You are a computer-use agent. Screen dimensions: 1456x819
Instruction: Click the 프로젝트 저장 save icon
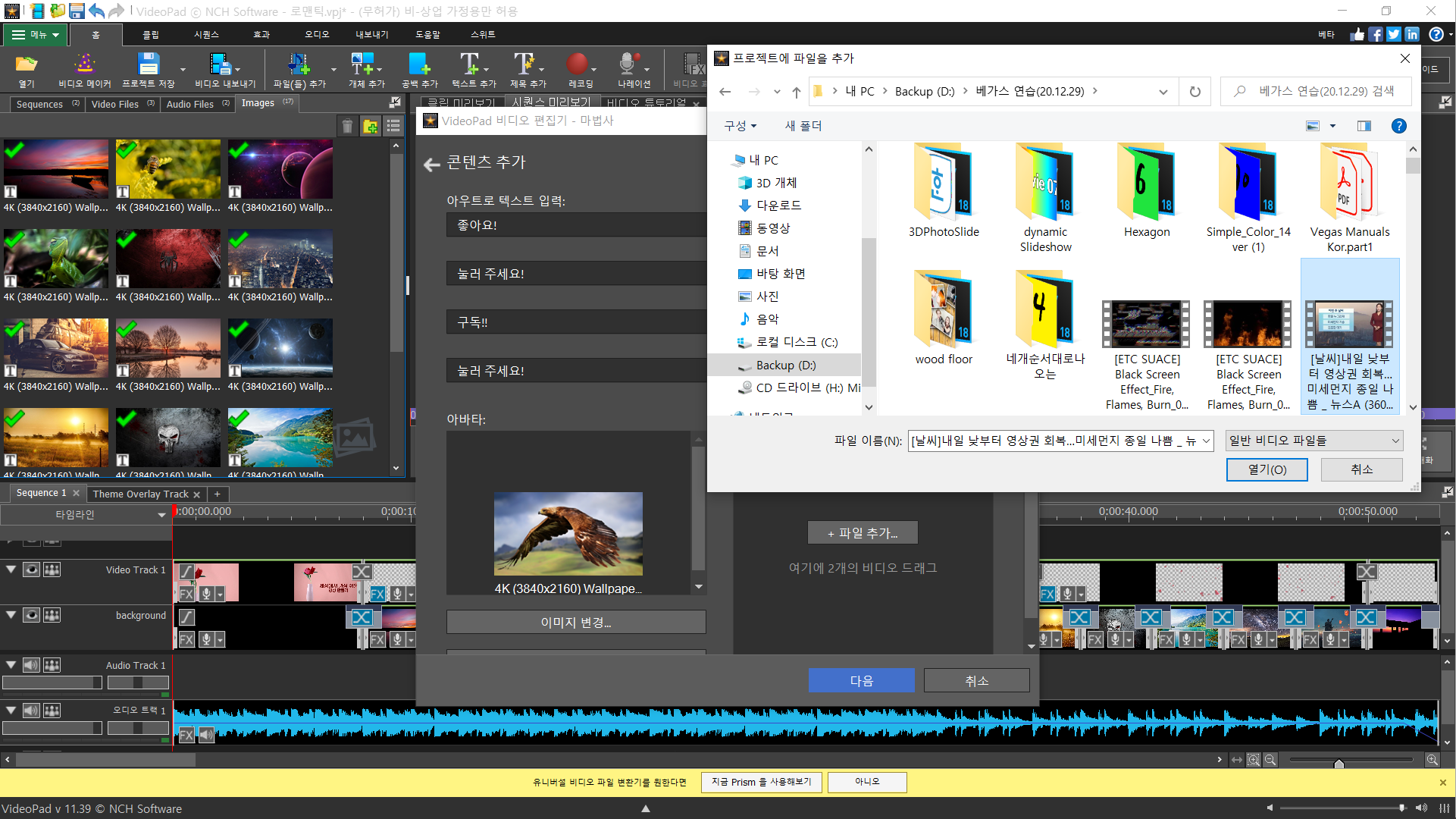tap(149, 64)
